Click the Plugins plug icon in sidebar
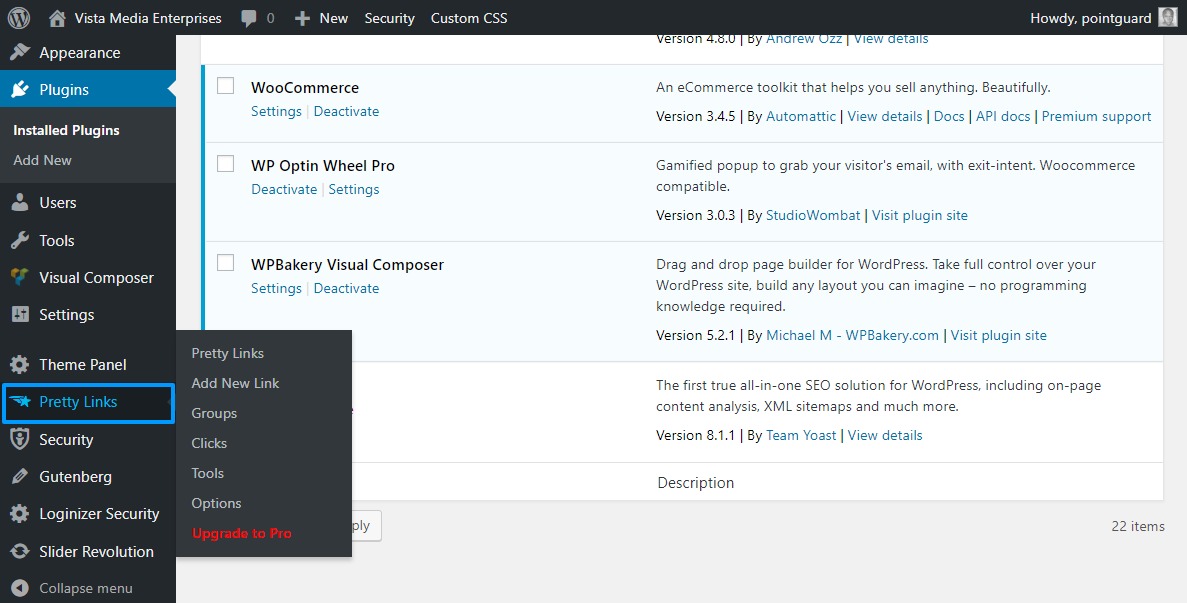 [20, 89]
